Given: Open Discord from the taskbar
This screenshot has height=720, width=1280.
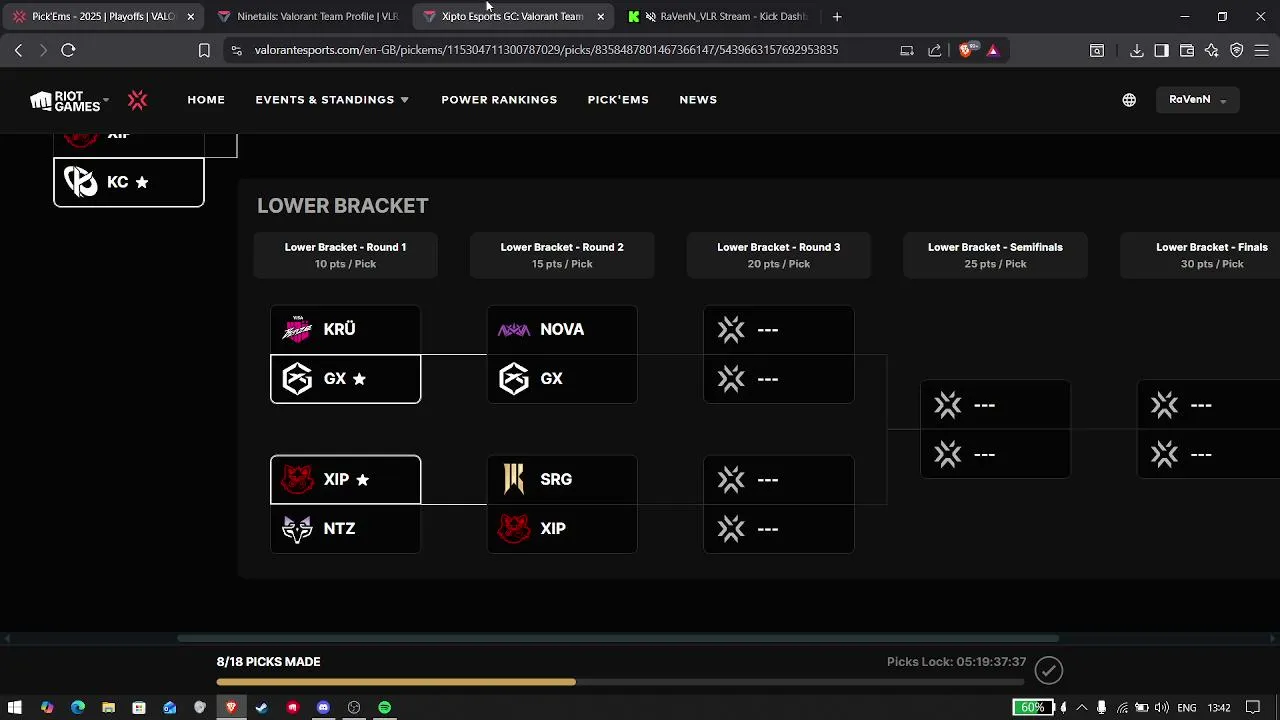Looking at the screenshot, I should [x=323, y=707].
